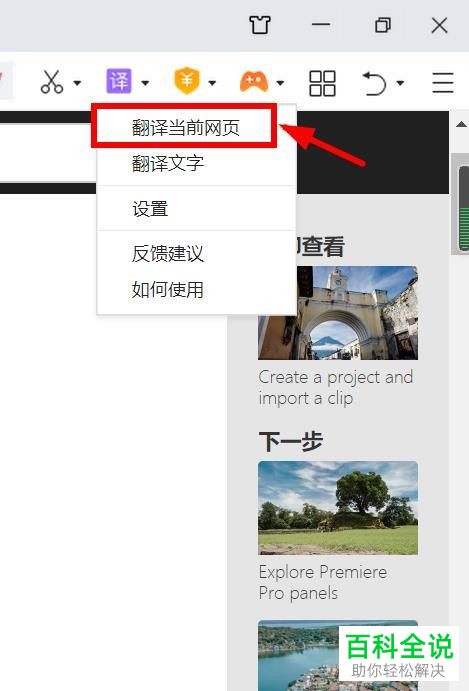Screen dimensions: 469x691
Task: Select 翻译文字 menu item
Action: pos(197,163)
